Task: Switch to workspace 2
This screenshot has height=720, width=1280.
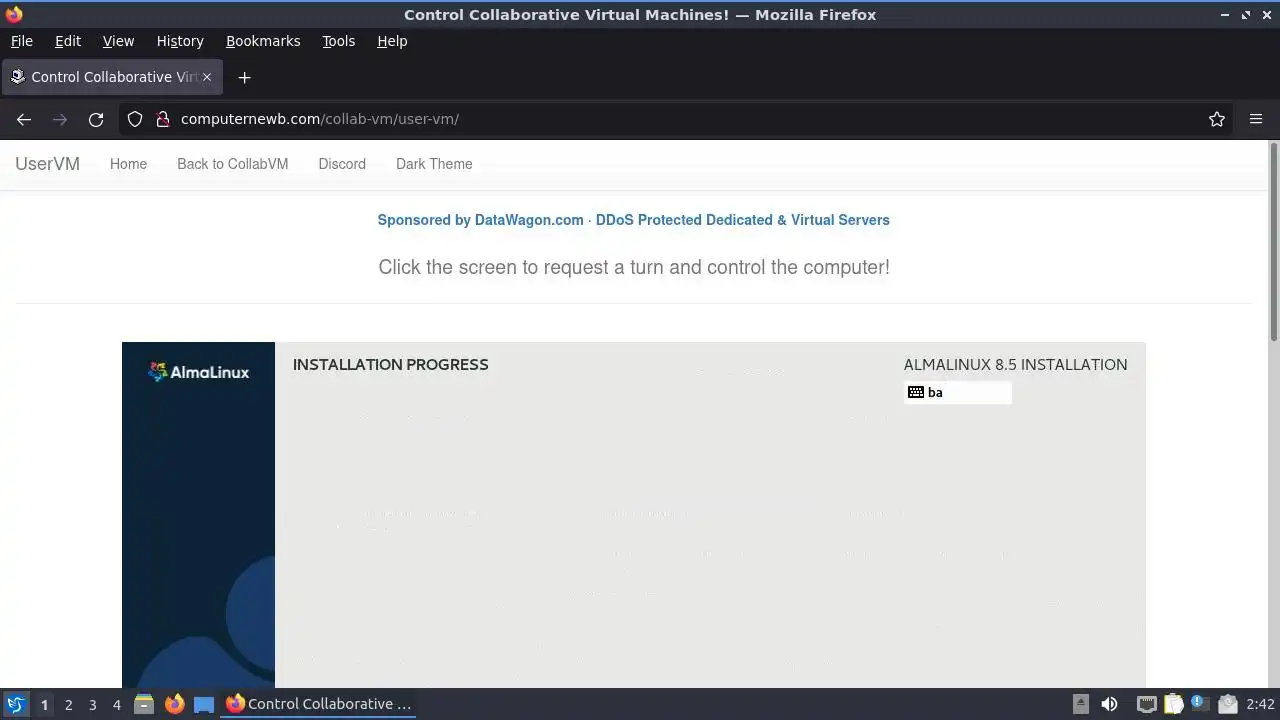Action: [68, 704]
